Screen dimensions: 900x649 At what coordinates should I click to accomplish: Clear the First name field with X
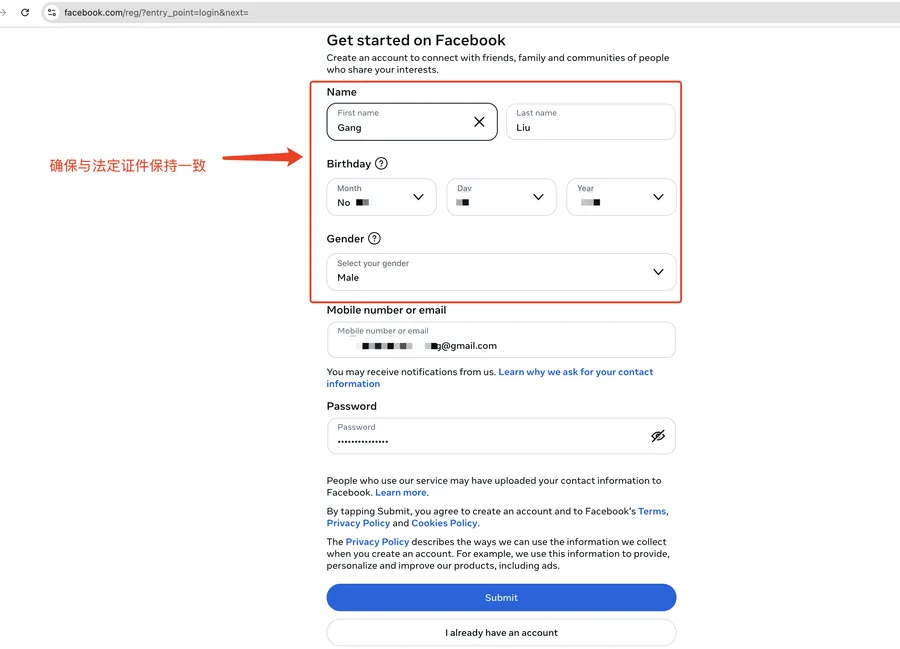pyautogui.click(x=479, y=122)
